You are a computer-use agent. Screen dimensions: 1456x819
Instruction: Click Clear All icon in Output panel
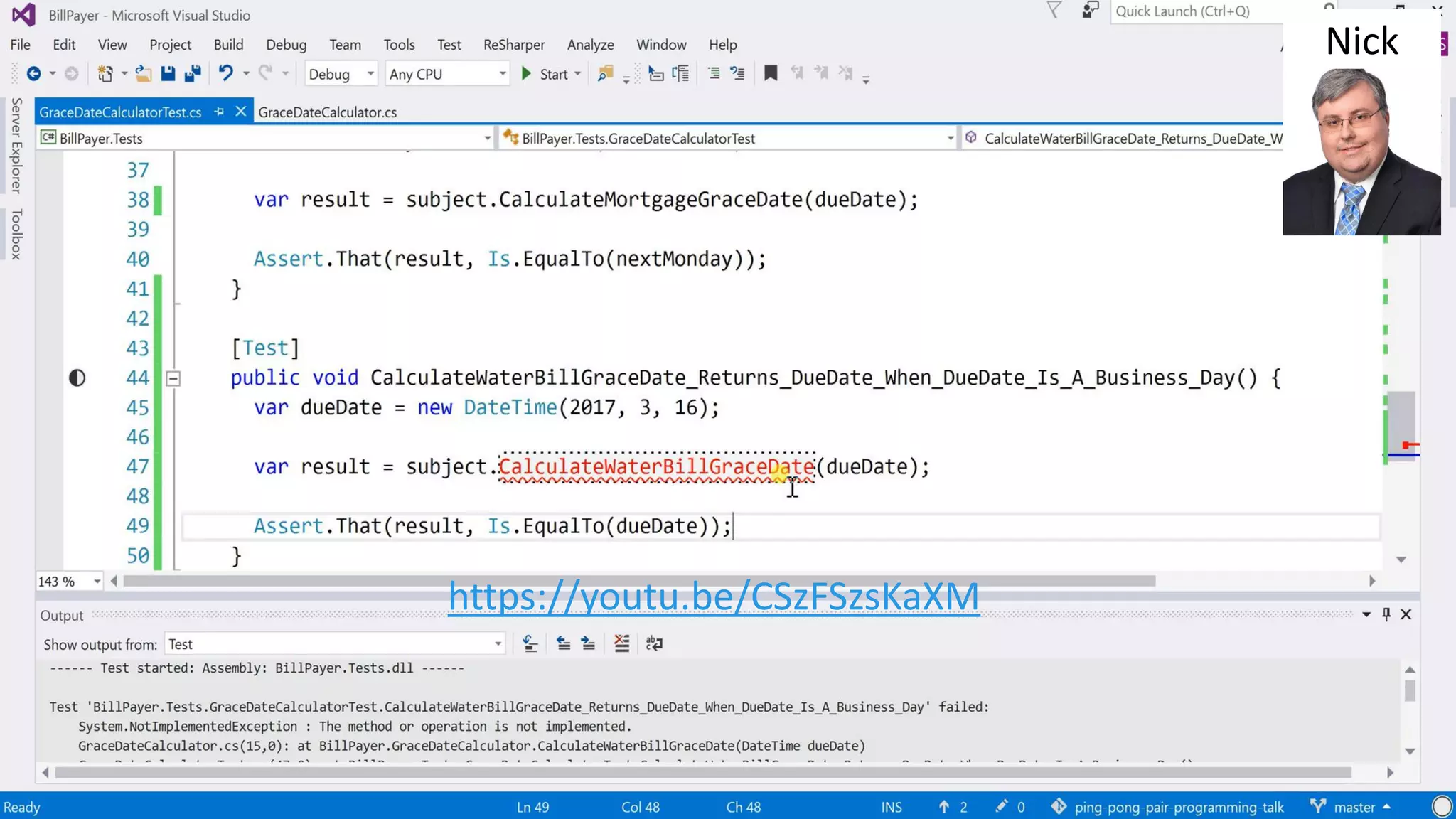click(x=621, y=644)
